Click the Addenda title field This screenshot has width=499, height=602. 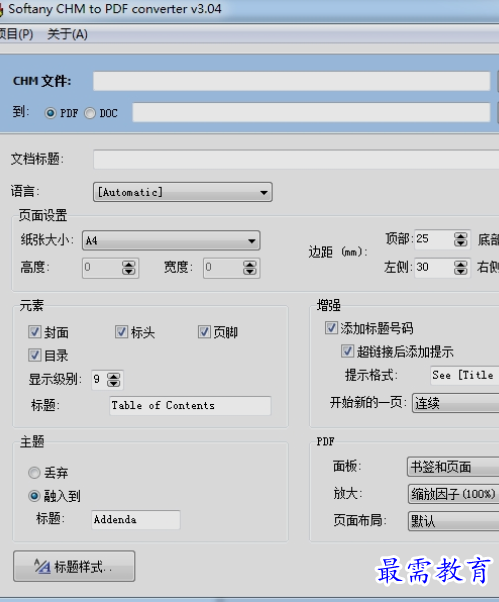[x=136, y=520]
